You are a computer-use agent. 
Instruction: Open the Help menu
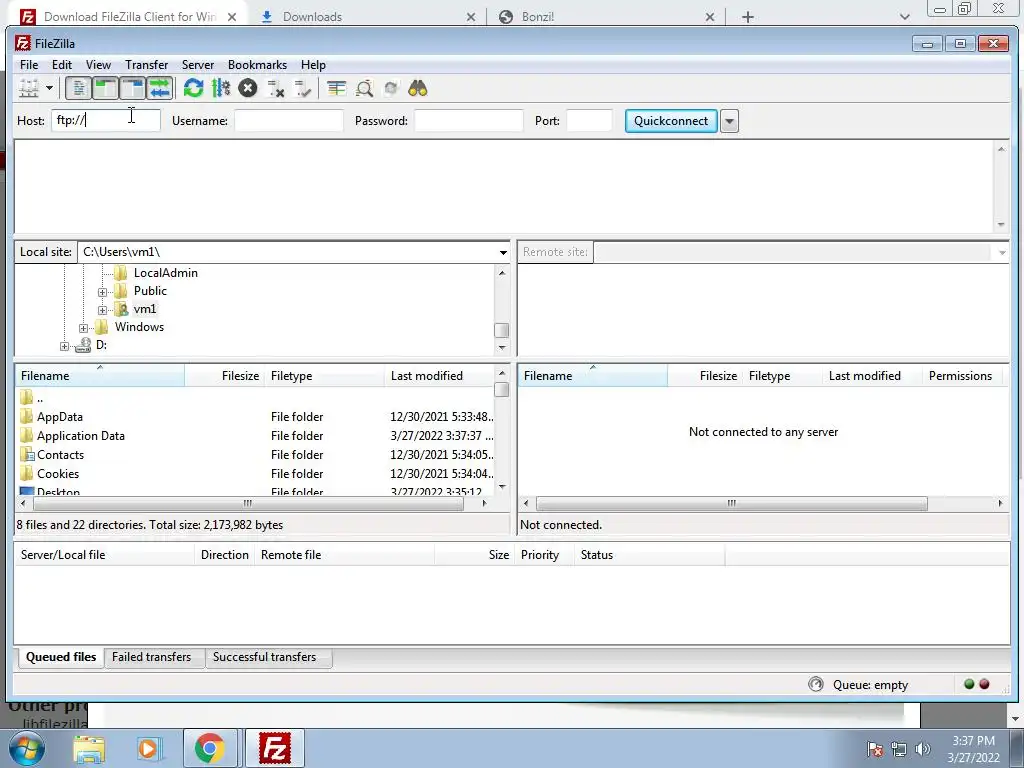(313, 65)
